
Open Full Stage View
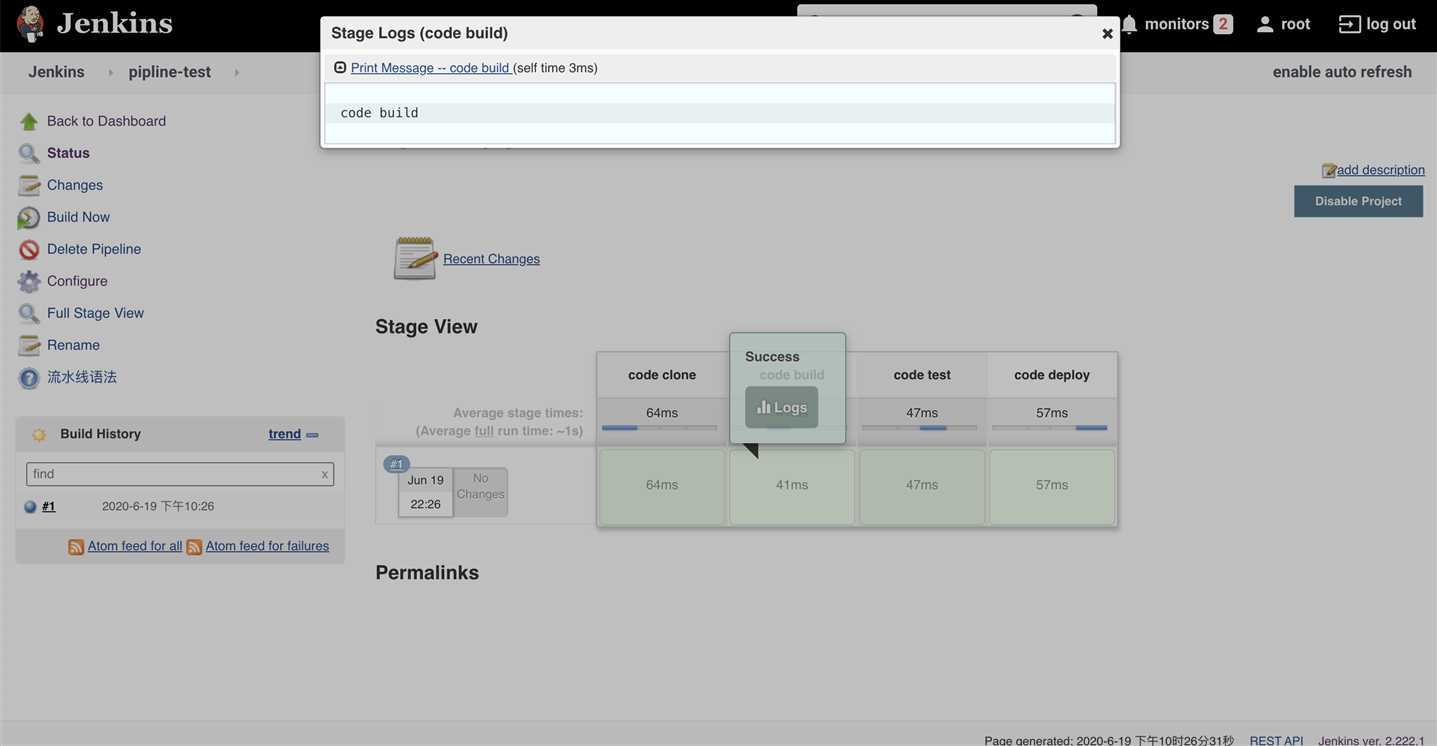[95, 313]
